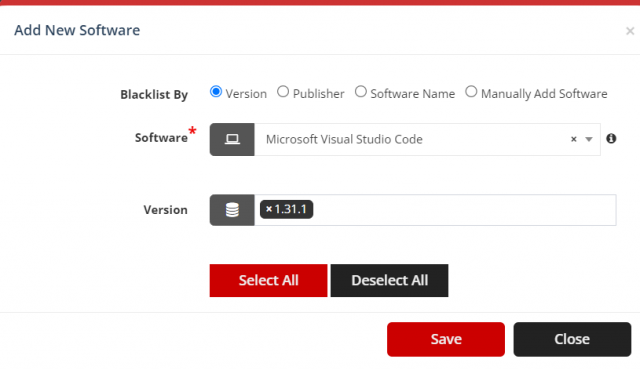The image size is (640, 370).
Task: Remove the 1.31.1 version tag
Action: tap(269, 209)
